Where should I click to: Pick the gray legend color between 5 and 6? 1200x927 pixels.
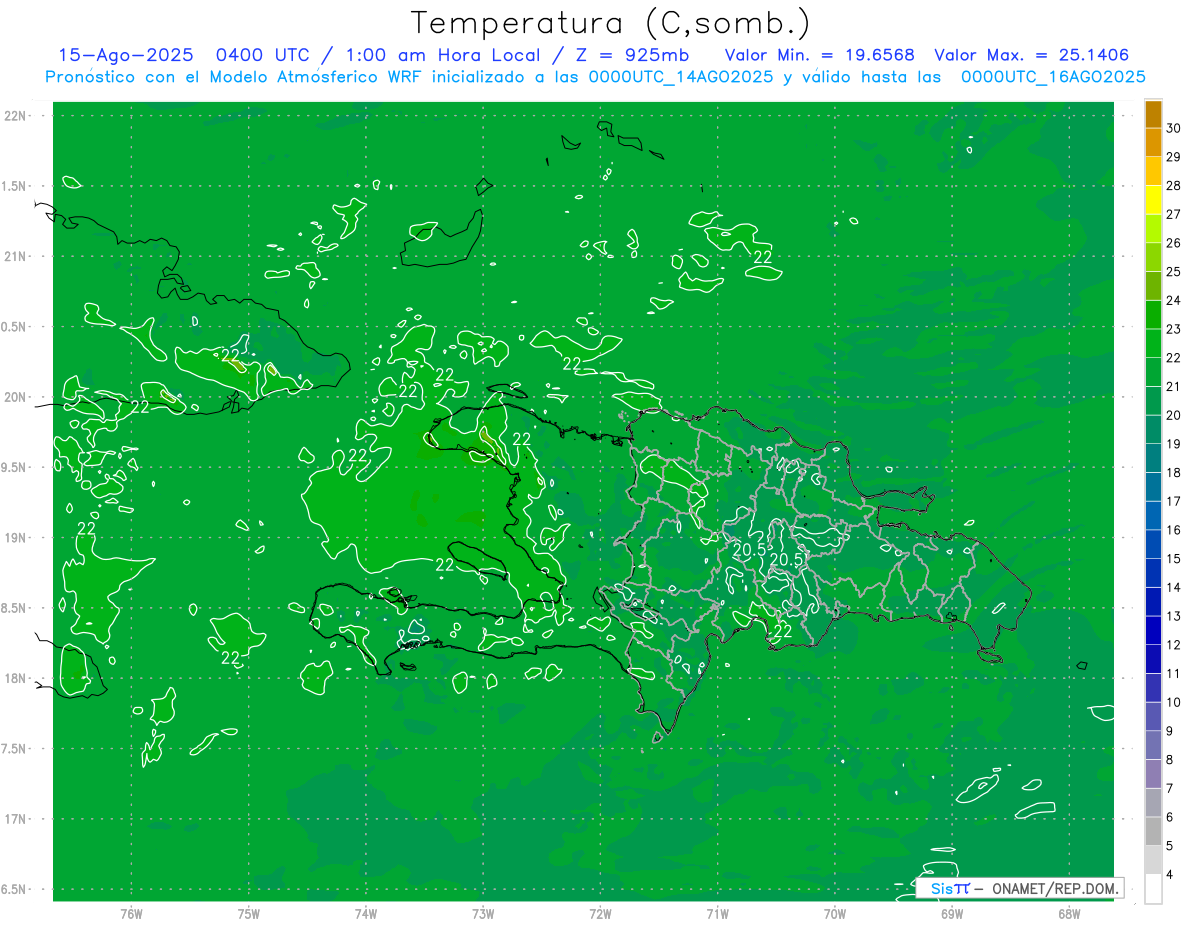point(1153,831)
